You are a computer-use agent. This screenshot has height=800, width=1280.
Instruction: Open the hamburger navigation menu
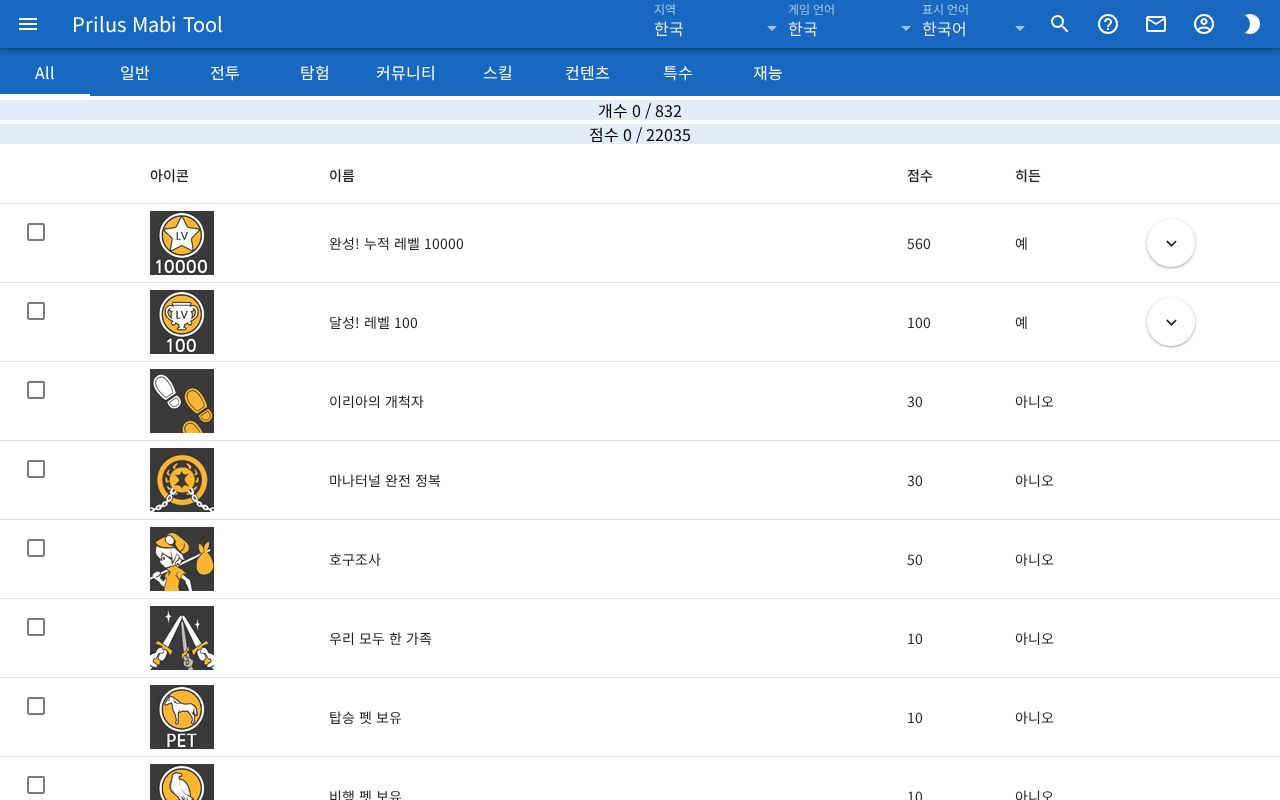[x=28, y=24]
